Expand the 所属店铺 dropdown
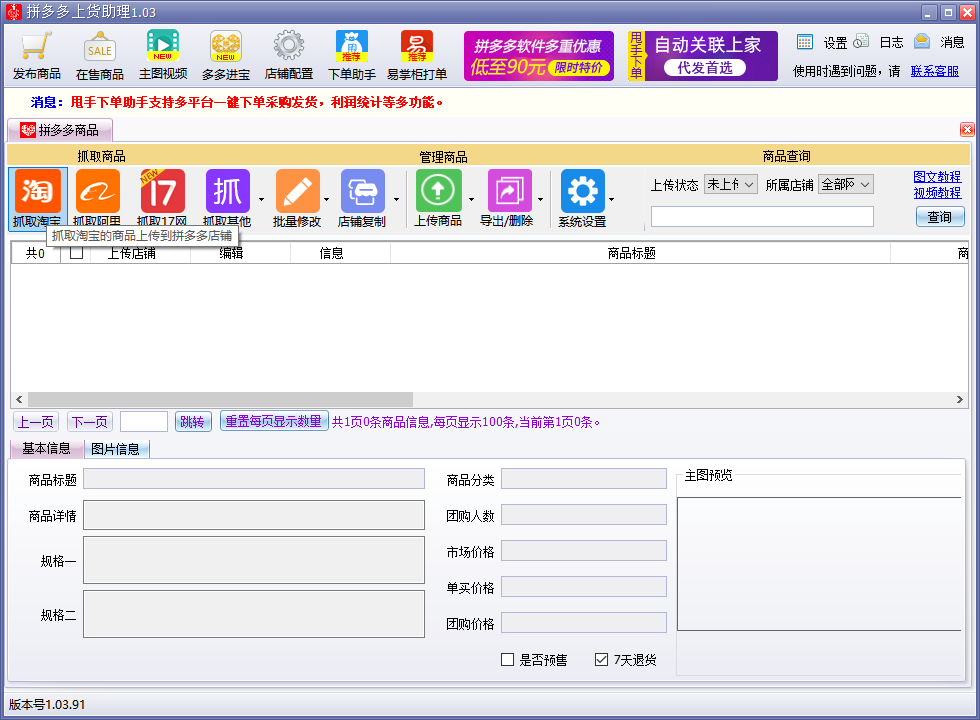This screenshot has width=980, height=720. (846, 184)
